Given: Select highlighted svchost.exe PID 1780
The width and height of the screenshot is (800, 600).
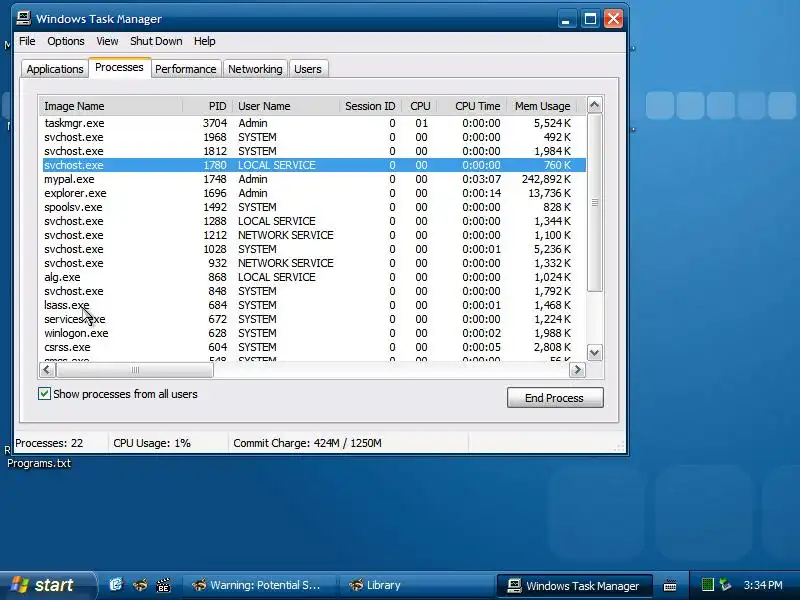Looking at the screenshot, I should [x=314, y=165].
